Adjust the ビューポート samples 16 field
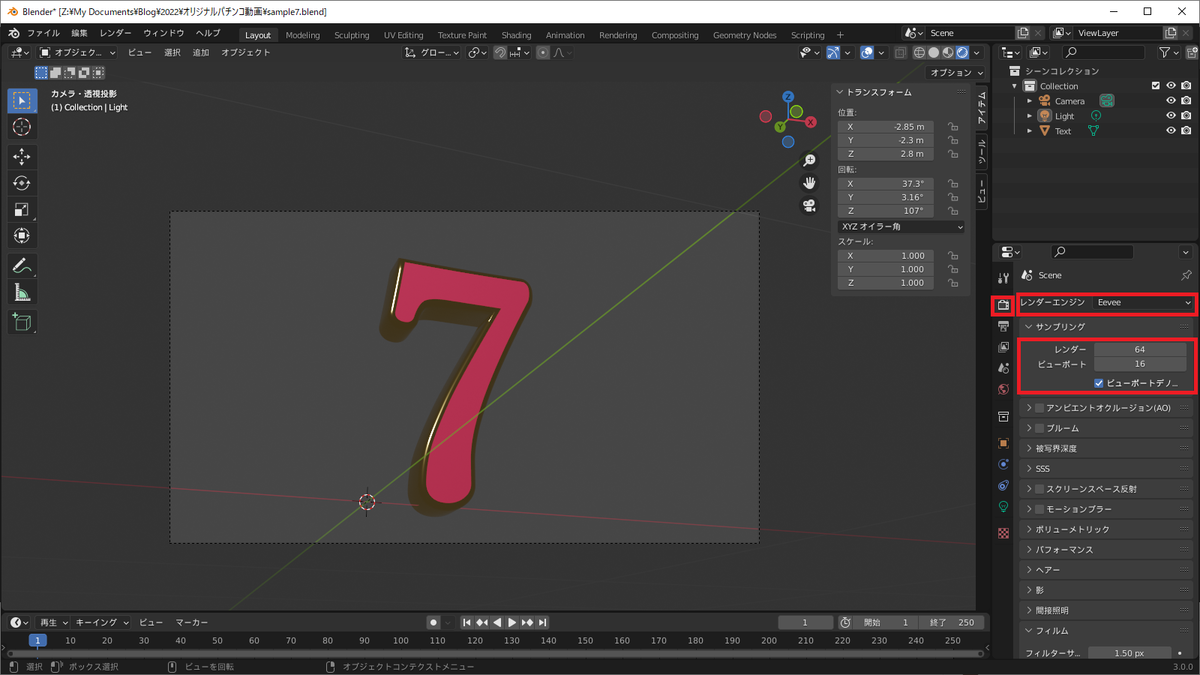This screenshot has width=1200, height=675. click(1140, 364)
